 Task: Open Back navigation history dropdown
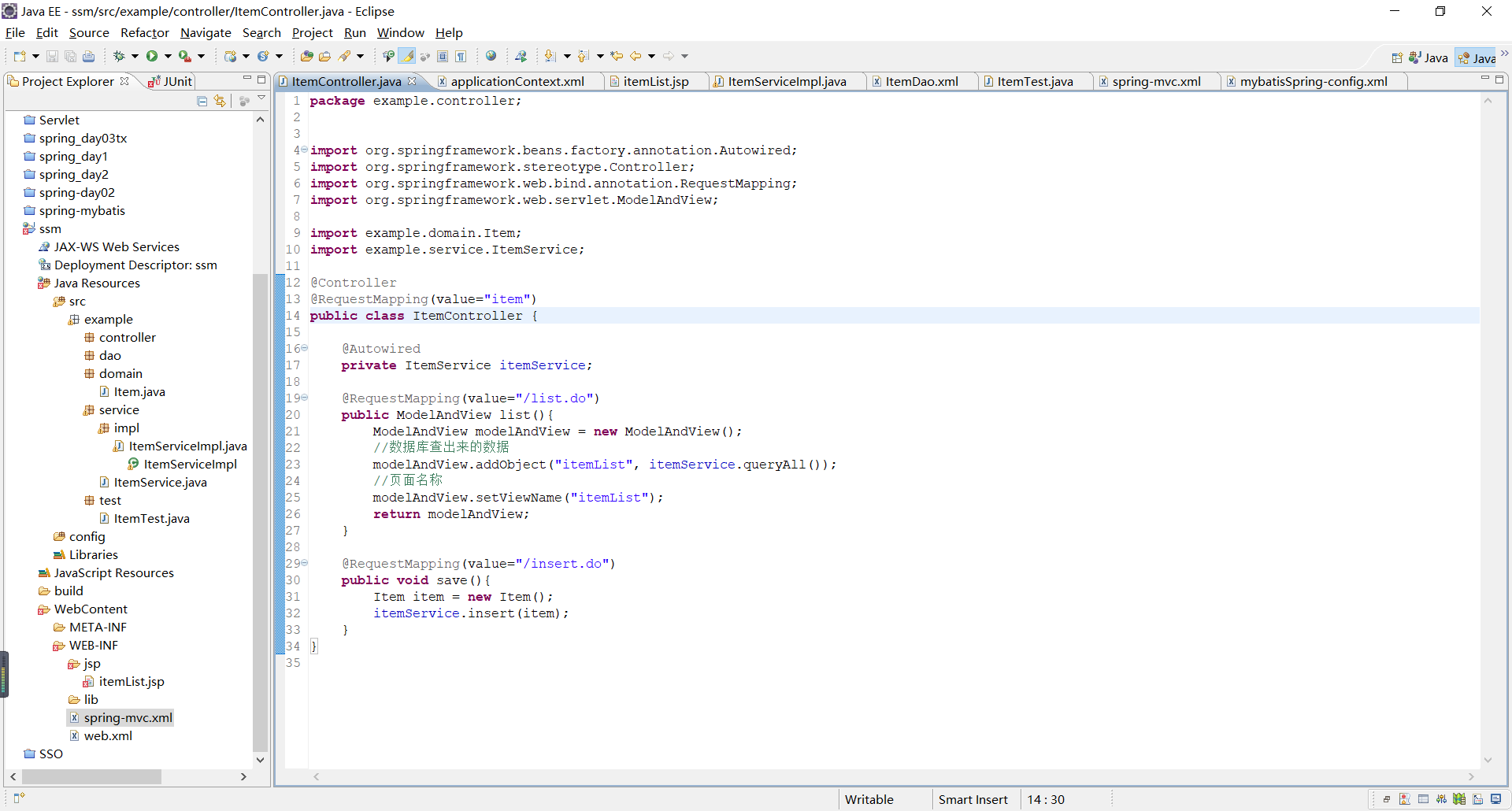tap(651, 56)
